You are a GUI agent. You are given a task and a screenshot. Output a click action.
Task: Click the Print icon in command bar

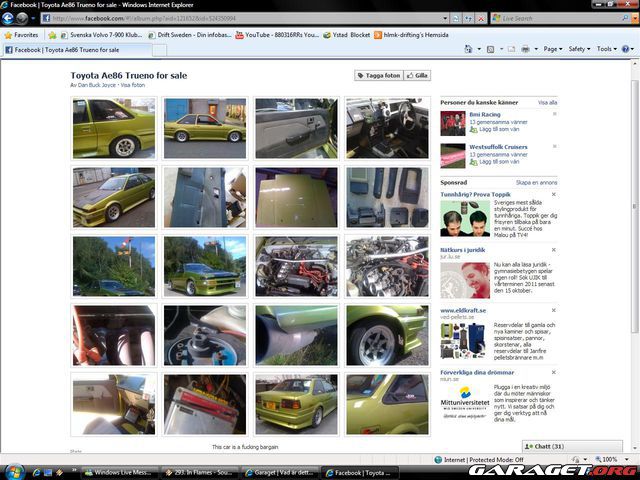click(525, 49)
